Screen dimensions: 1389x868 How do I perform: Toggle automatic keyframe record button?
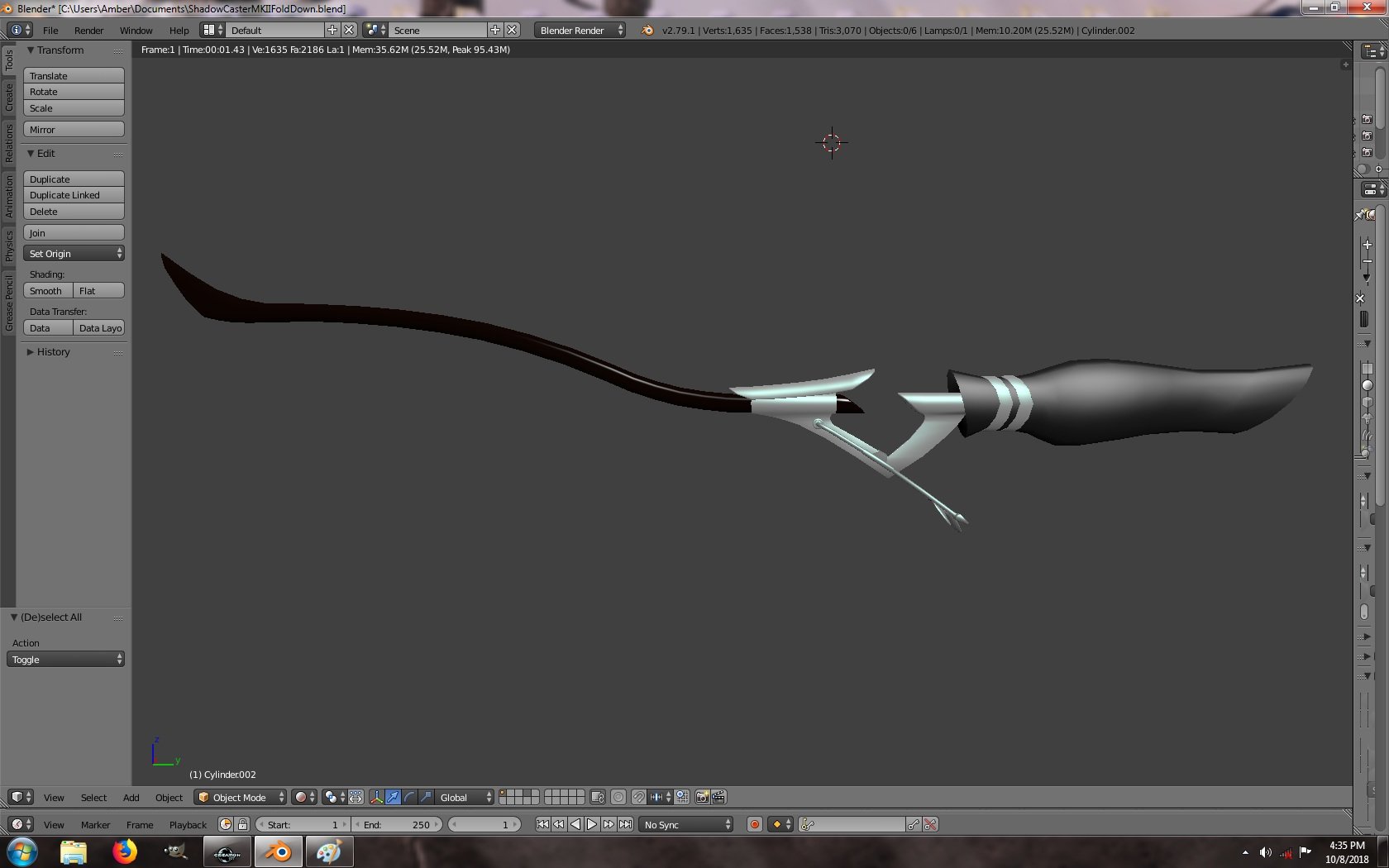pos(754,824)
